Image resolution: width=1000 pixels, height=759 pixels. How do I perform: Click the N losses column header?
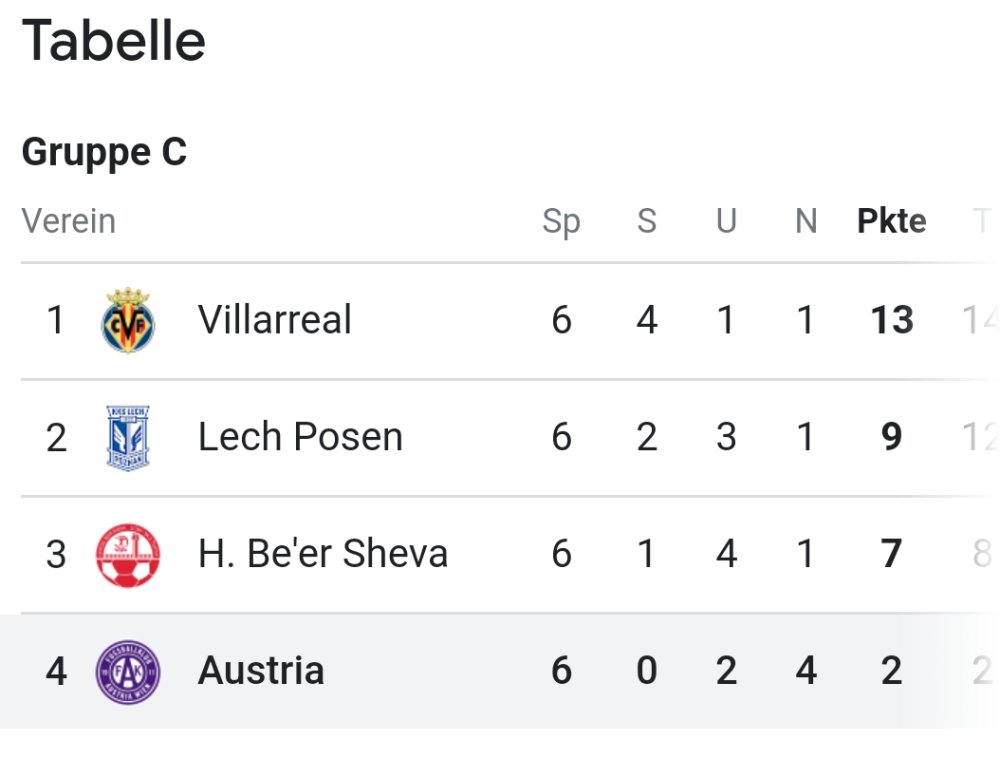806,221
